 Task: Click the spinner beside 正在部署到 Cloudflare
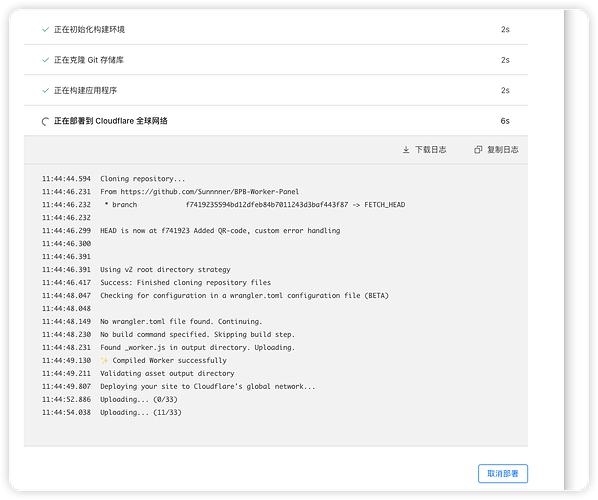(45, 121)
